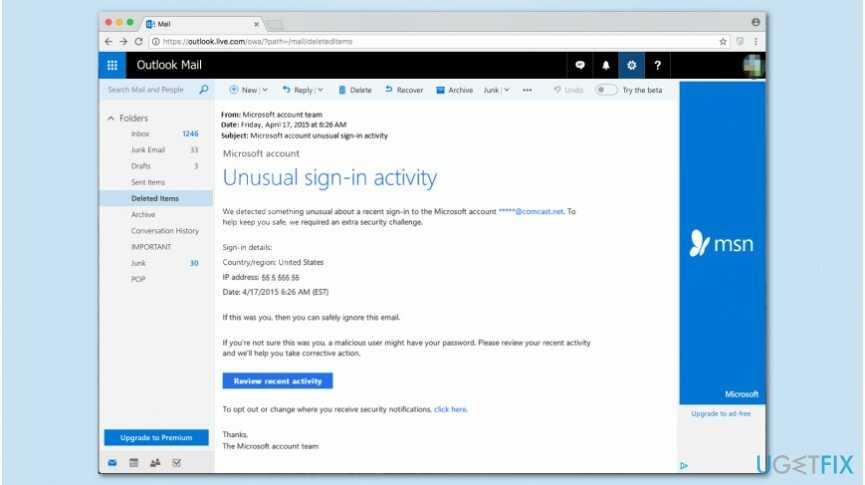The height and width of the screenshot is (485, 865).
Task: Click the 'click here' opt-out link
Action: (451, 409)
